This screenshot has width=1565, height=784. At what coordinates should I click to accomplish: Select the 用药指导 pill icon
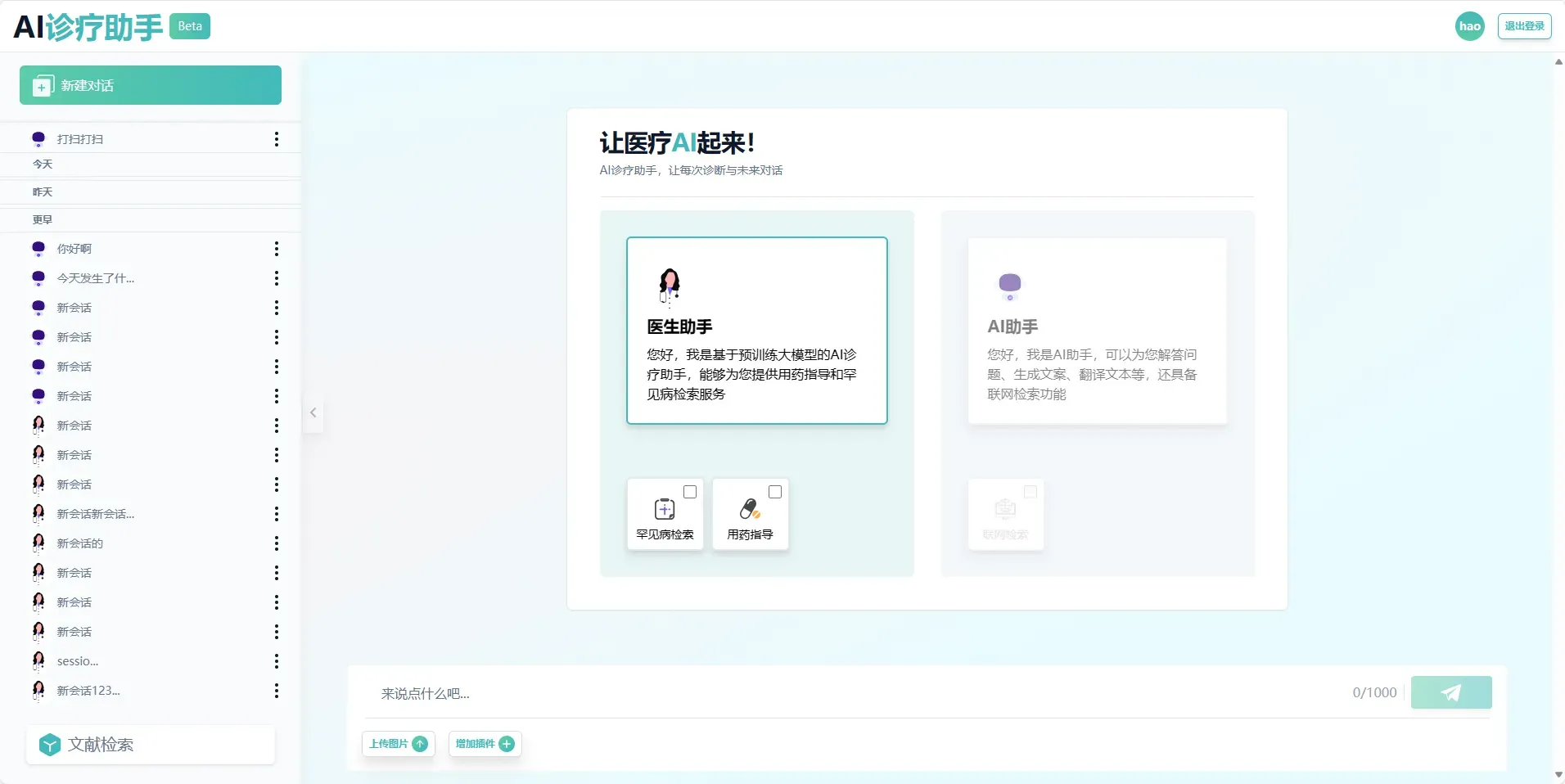point(749,509)
